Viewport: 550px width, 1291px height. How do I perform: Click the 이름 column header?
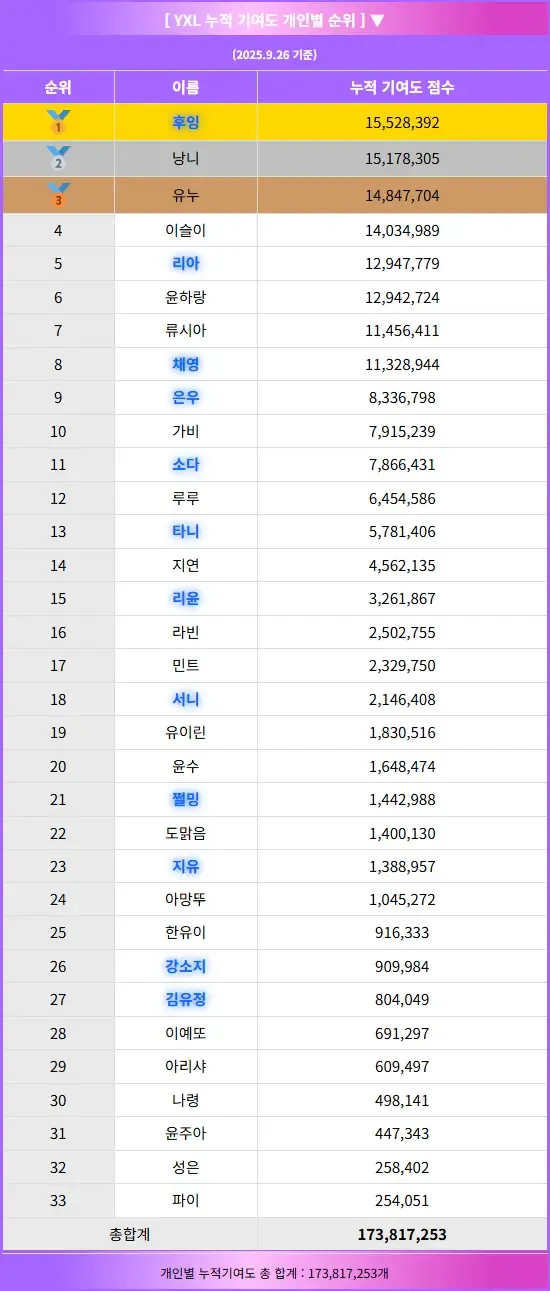(186, 87)
